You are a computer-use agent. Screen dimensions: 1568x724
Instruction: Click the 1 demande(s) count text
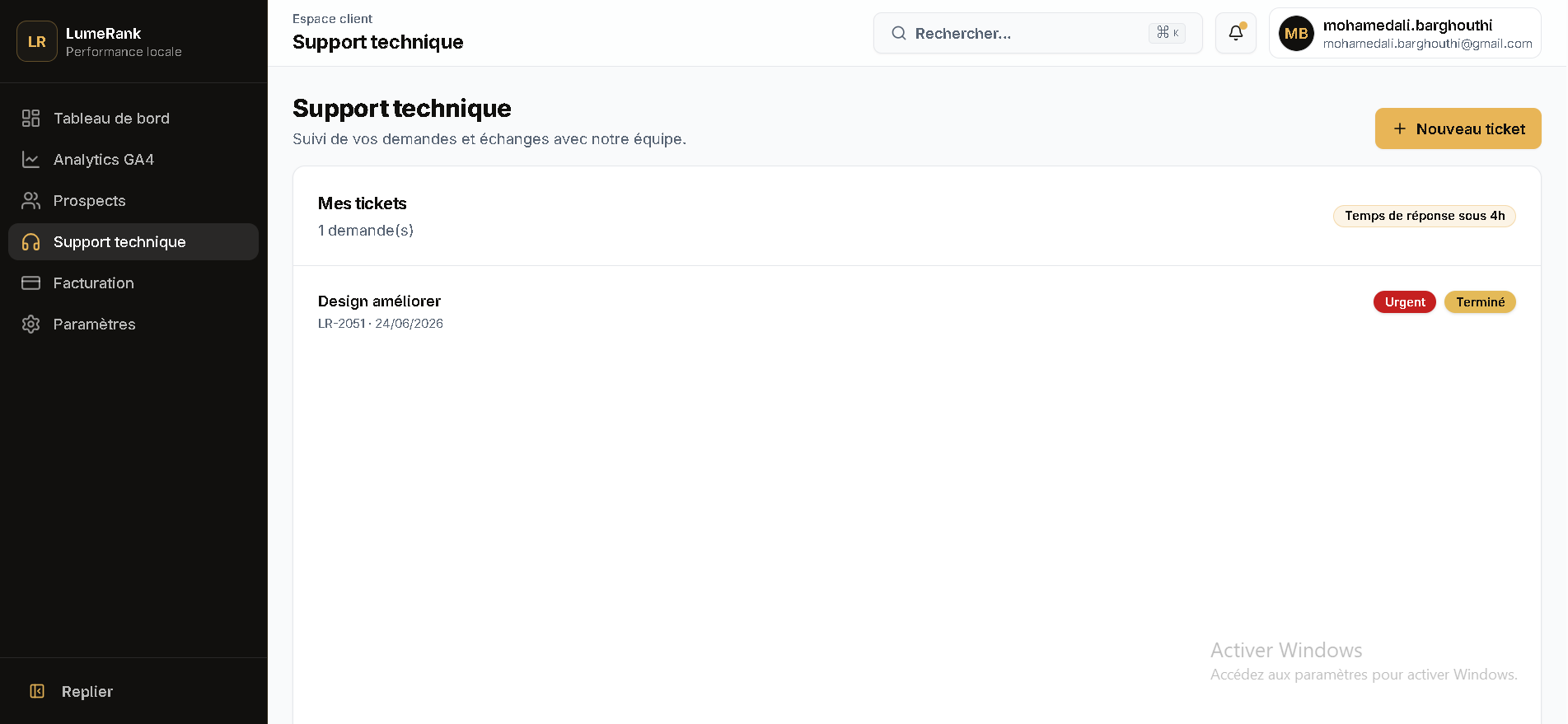pos(366,231)
